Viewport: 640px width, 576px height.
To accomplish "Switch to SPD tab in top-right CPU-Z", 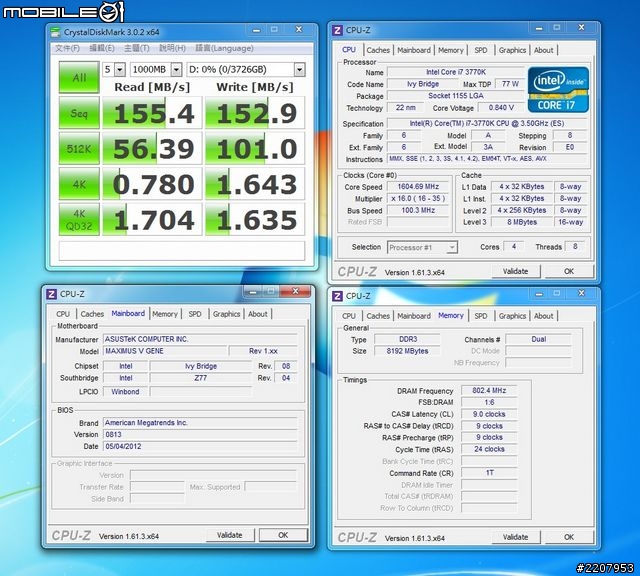I will 481,50.
